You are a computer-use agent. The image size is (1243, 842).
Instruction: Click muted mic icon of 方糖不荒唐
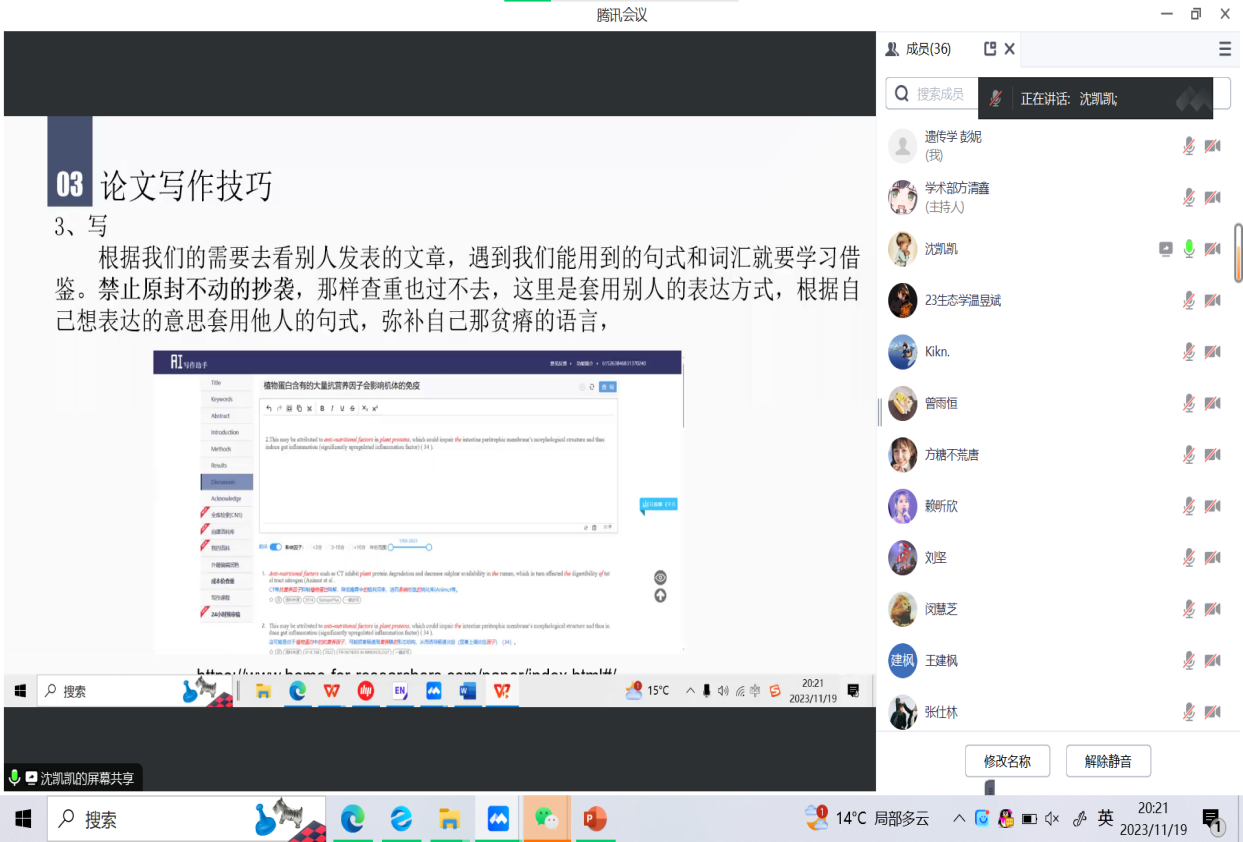(1188, 455)
